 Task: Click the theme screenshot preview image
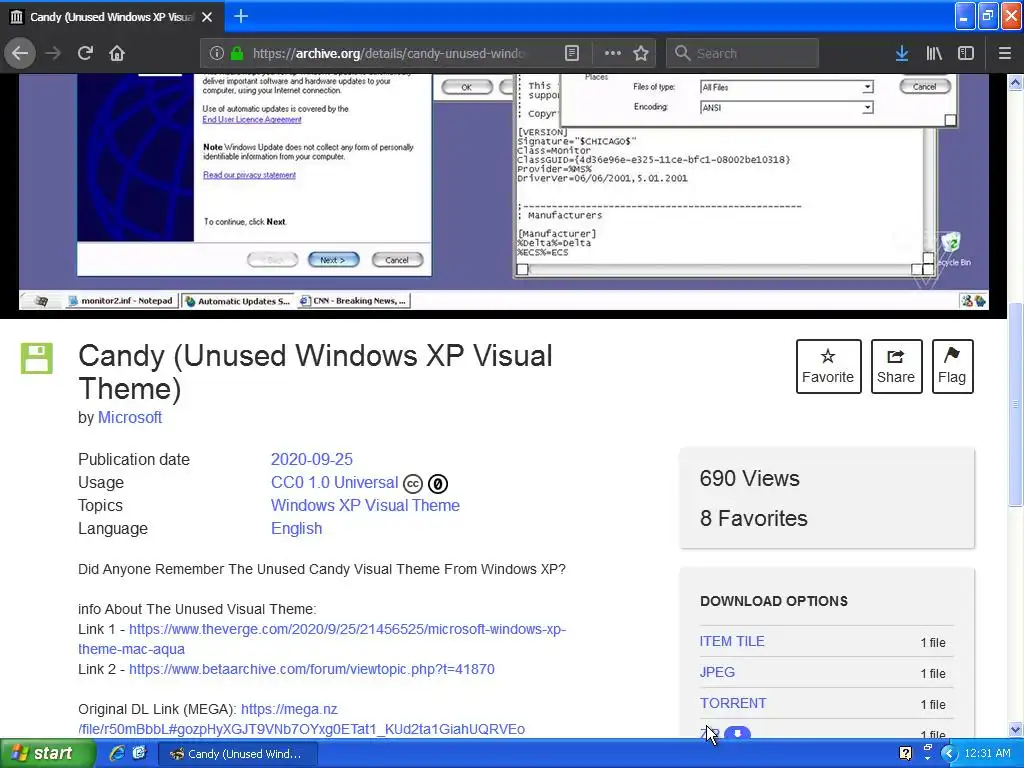click(x=503, y=192)
